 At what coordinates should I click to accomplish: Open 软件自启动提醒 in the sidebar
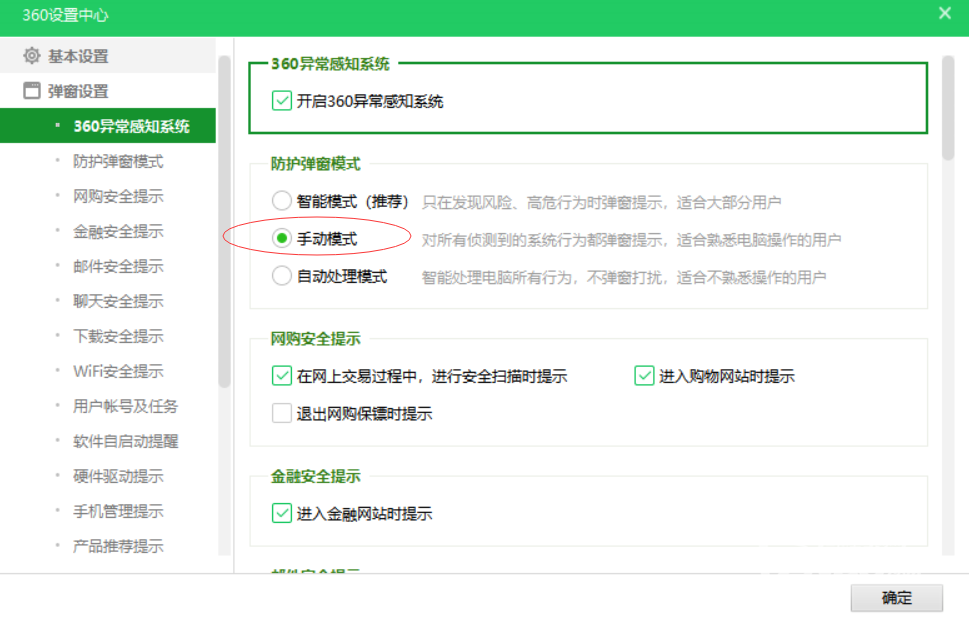click(x=125, y=441)
